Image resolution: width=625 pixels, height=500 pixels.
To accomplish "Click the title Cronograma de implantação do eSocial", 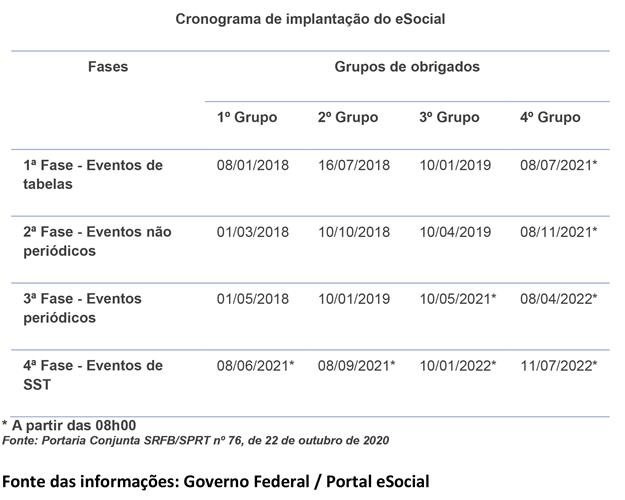I will [310, 18].
